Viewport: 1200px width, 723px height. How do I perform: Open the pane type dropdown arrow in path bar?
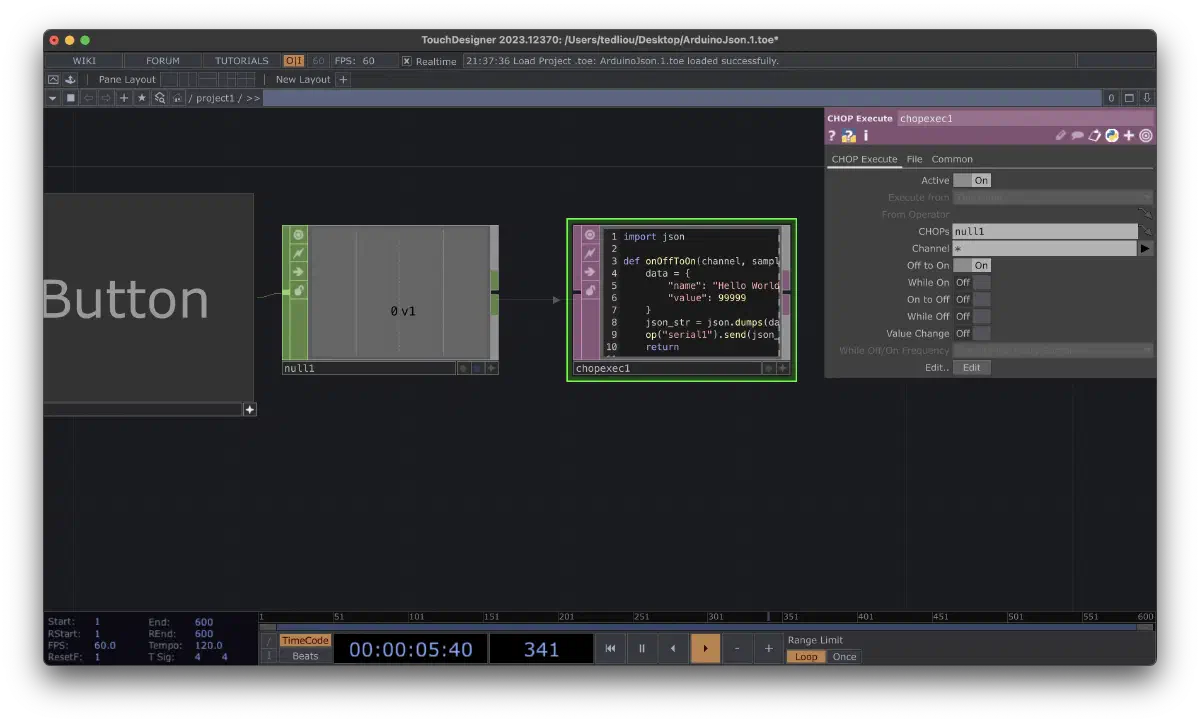click(x=53, y=98)
